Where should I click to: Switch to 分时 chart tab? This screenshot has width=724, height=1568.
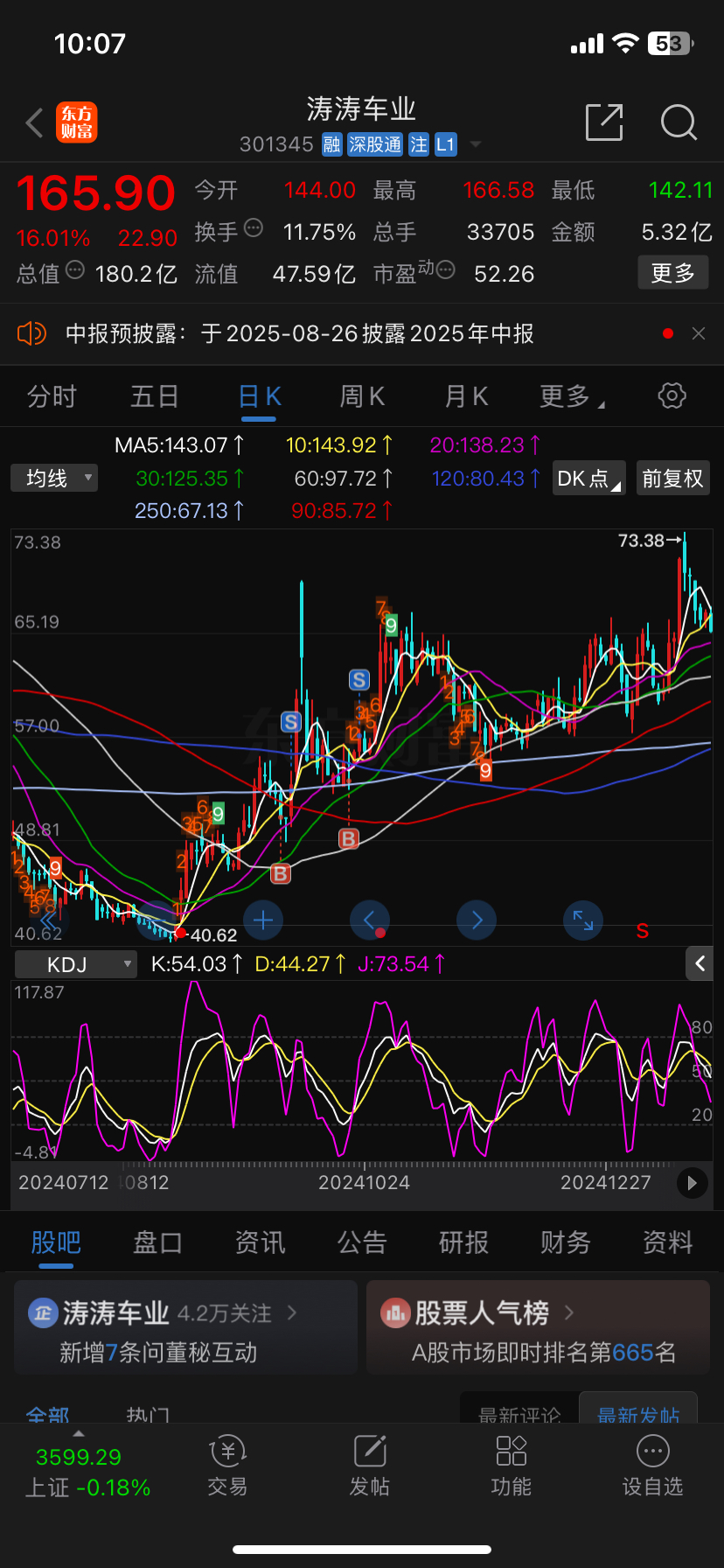[52, 396]
